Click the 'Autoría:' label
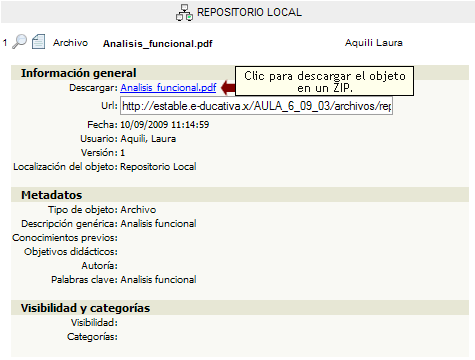Image resolution: width=475 pixels, height=360 pixels. coord(100,266)
